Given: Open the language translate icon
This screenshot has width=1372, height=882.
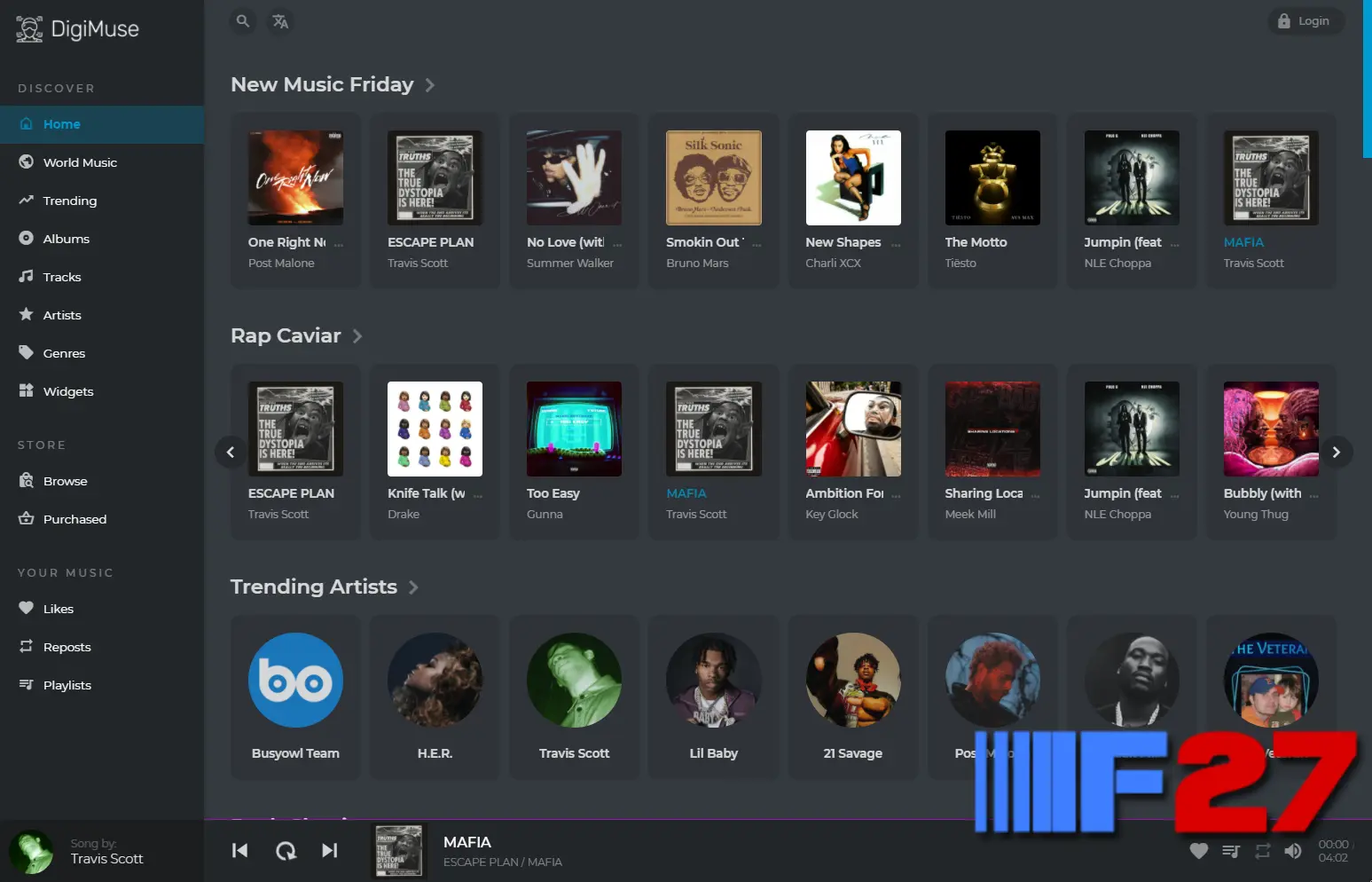Looking at the screenshot, I should 280,21.
